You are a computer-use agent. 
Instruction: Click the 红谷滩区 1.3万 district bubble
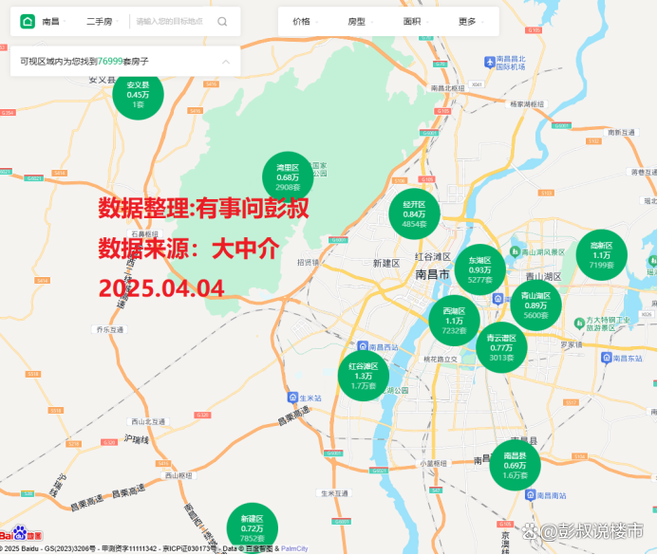[x=363, y=376]
